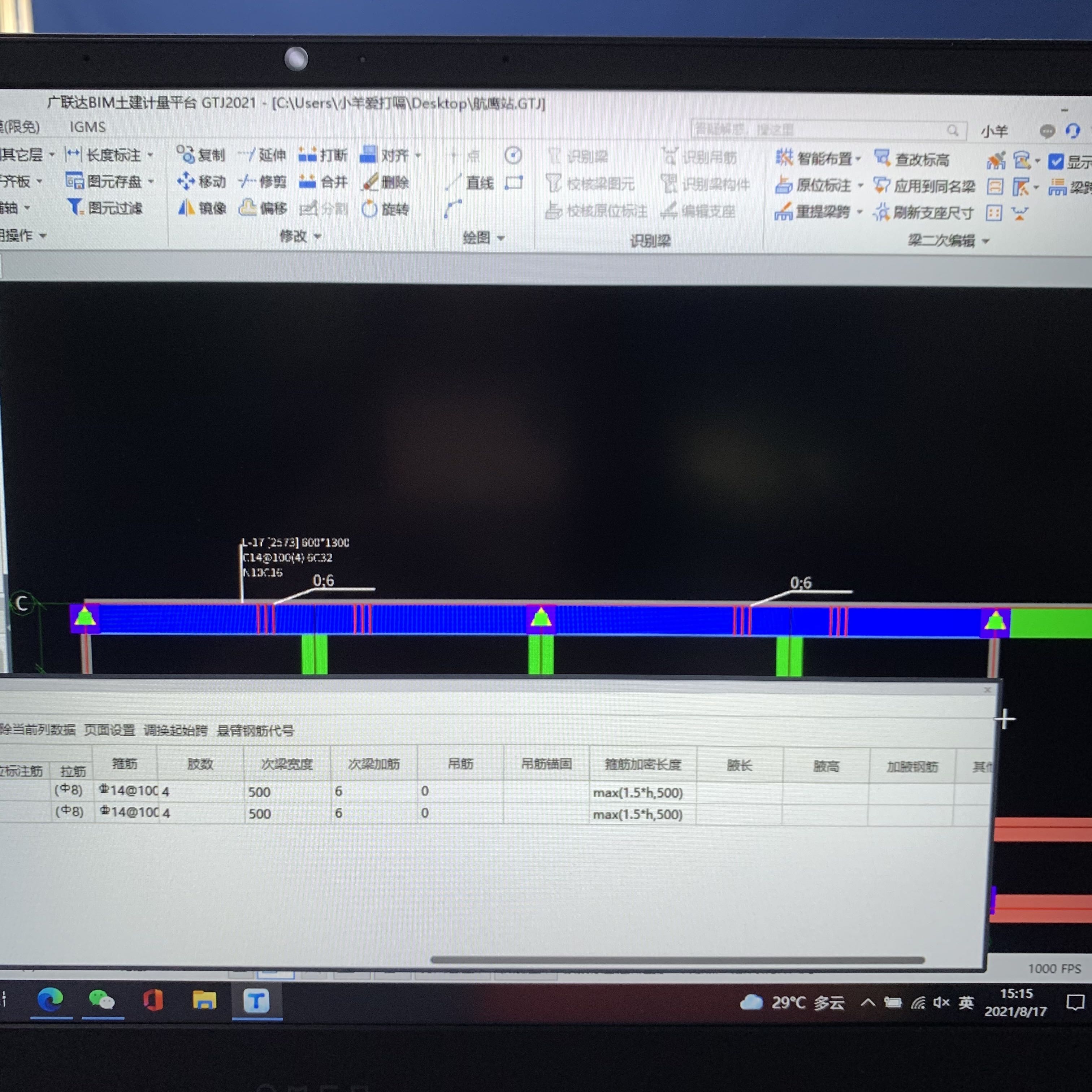The height and width of the screenshot is (1092, 1092).
Task: Click 页面设置 in beam table panel
Action: pyautogui.click(x=110, y=730)
